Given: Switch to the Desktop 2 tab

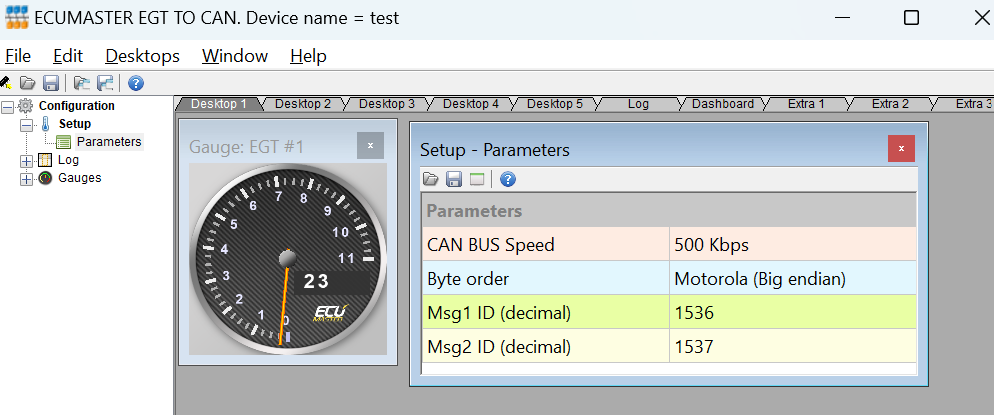Looking at the screenshot, I should click(303, 104).
